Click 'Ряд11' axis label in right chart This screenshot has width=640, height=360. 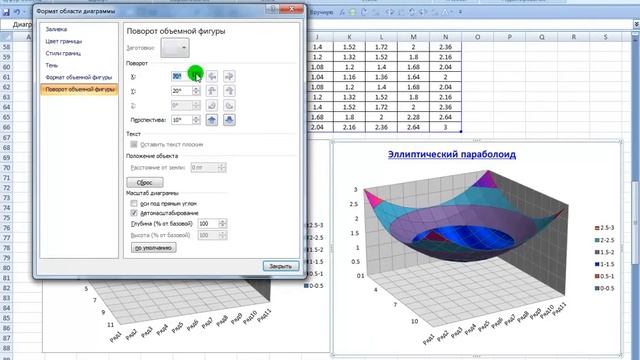(x=559, y=308)
